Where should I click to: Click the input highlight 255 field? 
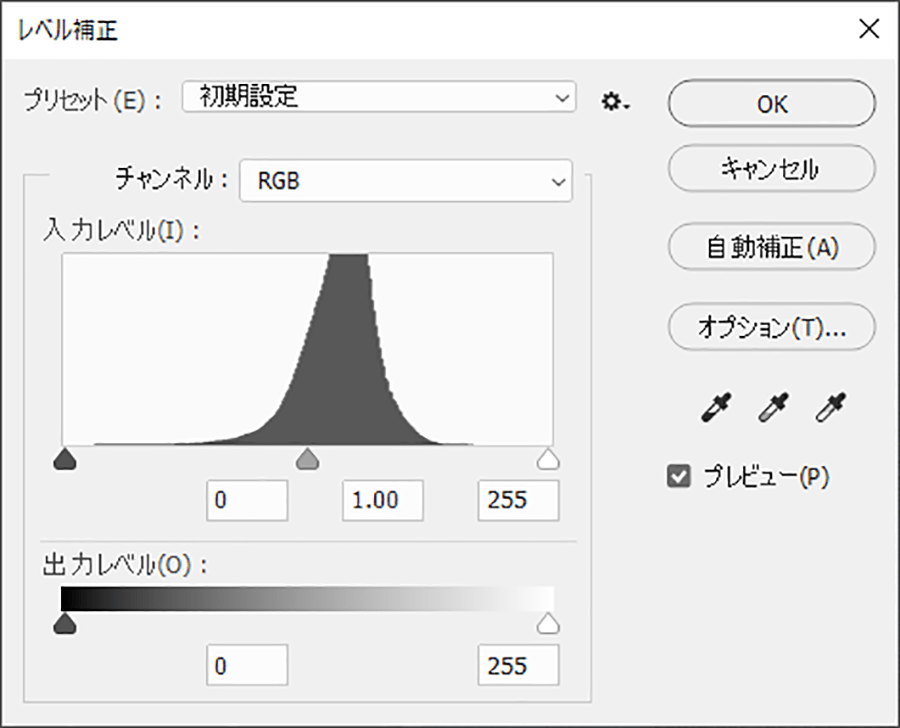pos(518,500)
